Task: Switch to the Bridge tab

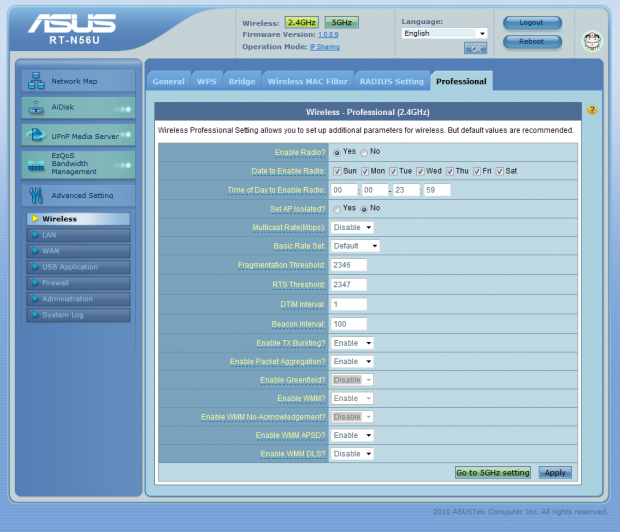Action: click(242, 81)
